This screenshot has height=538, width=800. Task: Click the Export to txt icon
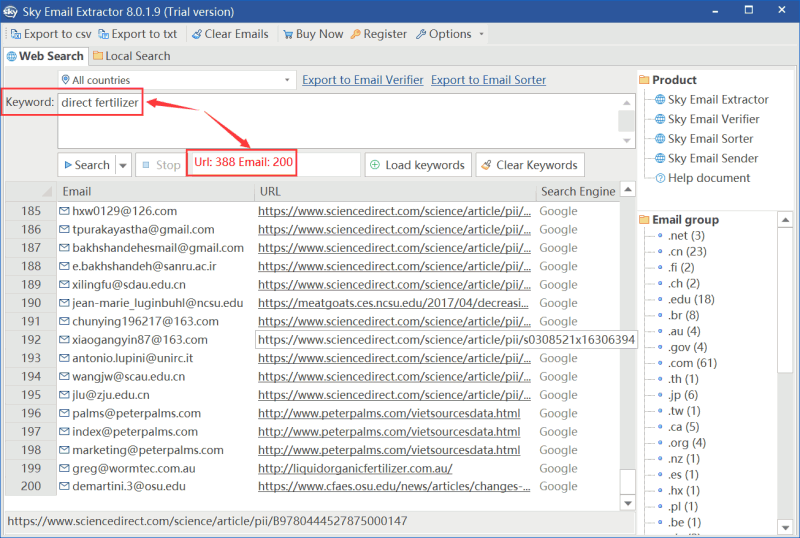pyautogui.click(x=104, y=34)
